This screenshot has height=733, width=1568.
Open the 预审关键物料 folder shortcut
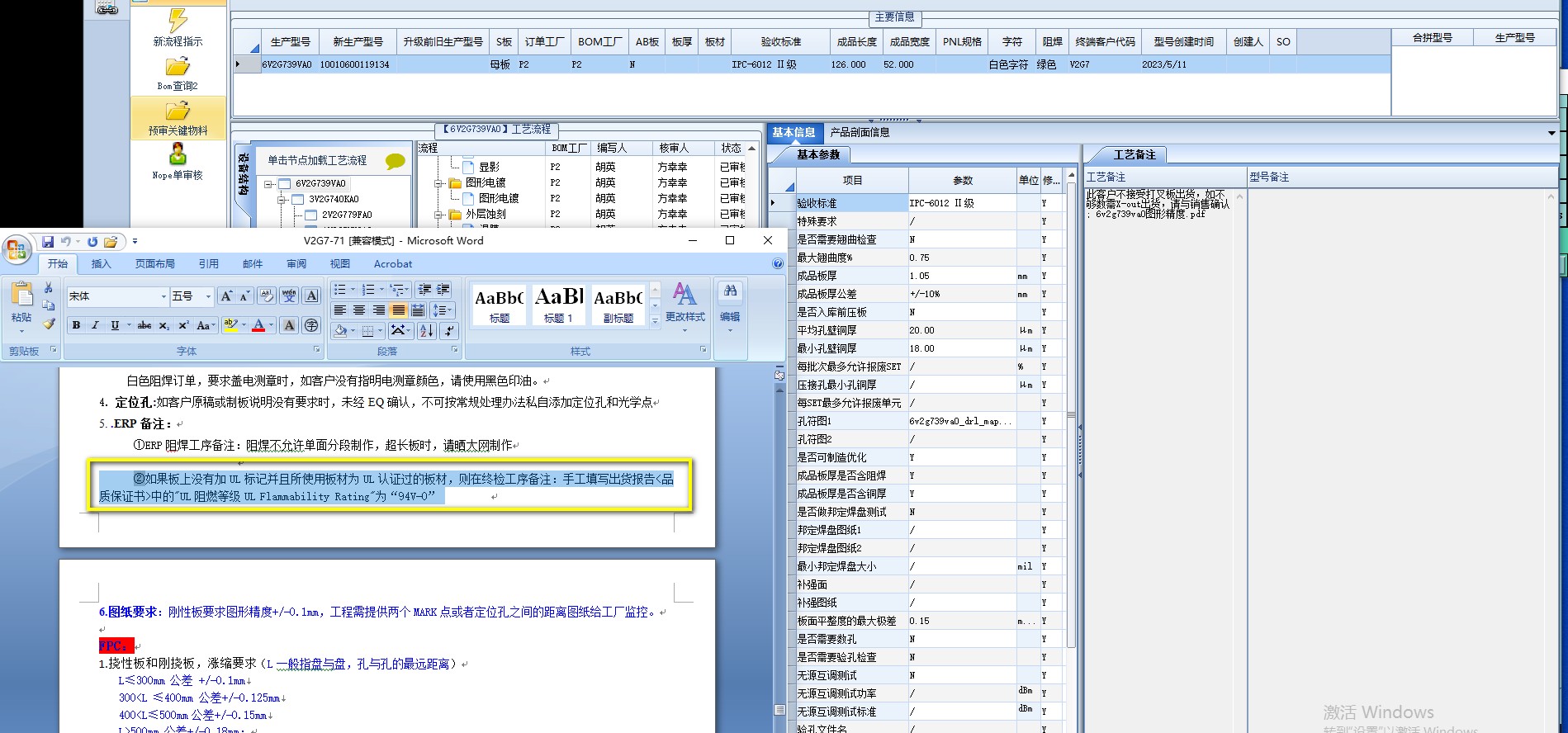point(178,117)
